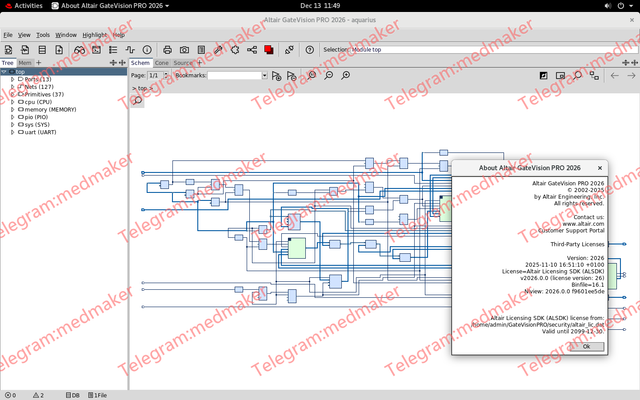The image size is (640, 400).
Task: Open the View menu
Action: point(24,35)
